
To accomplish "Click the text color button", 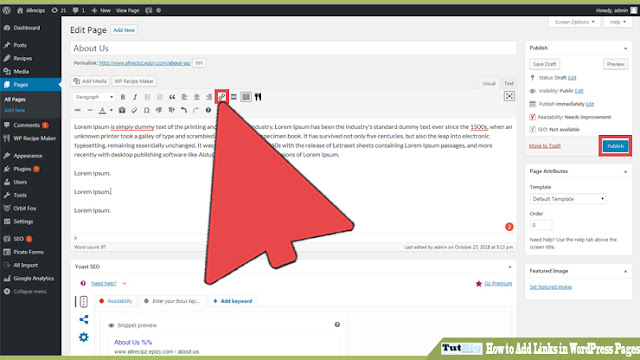I will click(x=102, y=110).
